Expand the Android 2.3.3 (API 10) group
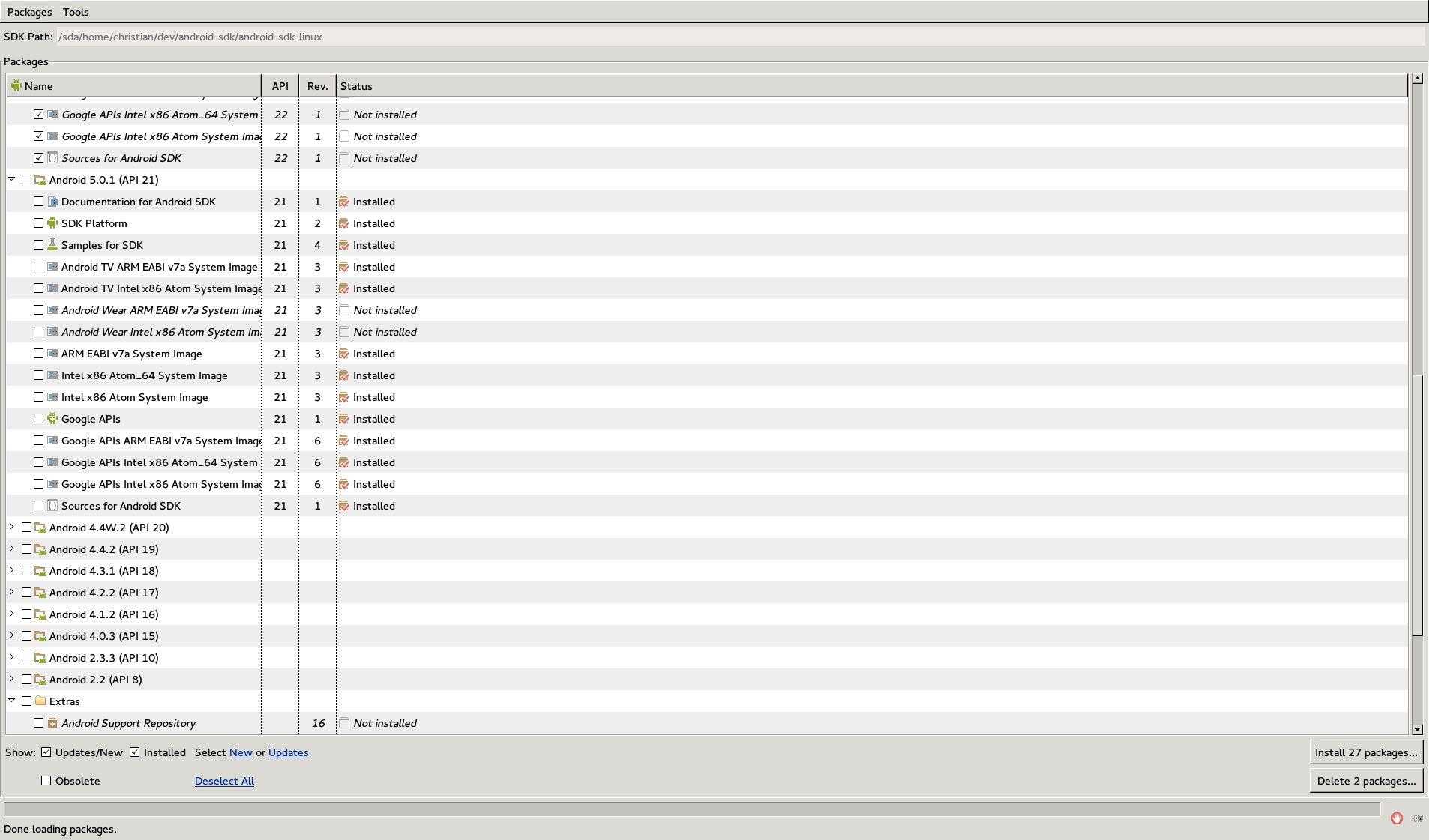 pyautogui.click(x=12, y=657)
